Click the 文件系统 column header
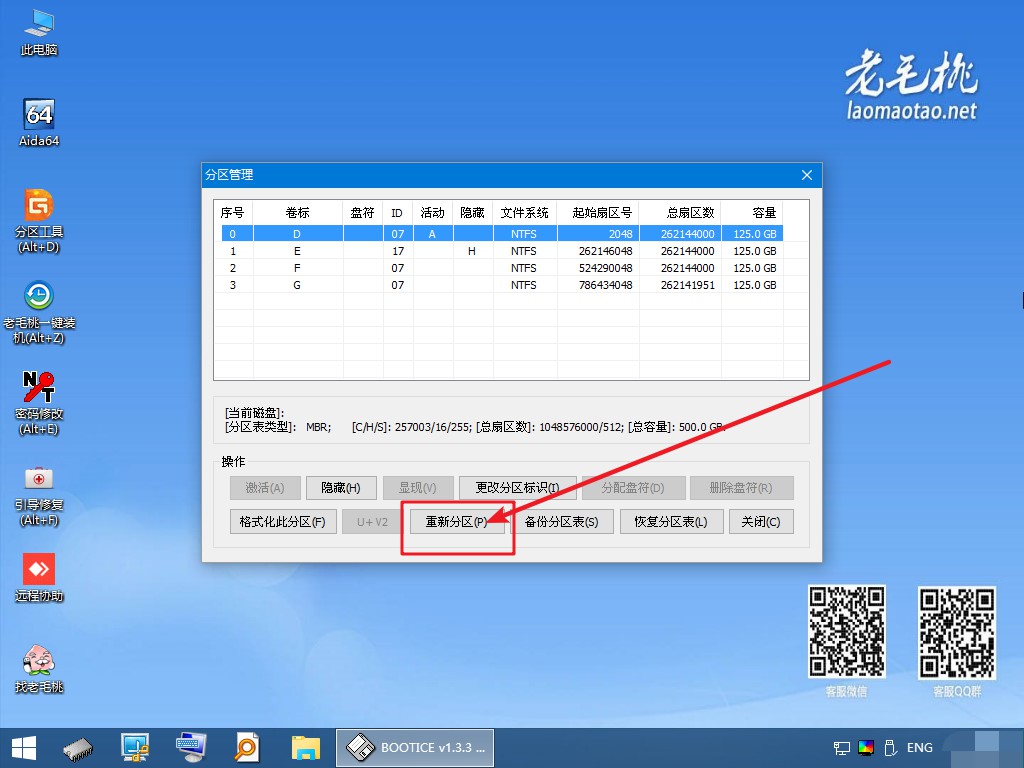Viewport: 1024px width, 768px height. [x=524, y=213]
